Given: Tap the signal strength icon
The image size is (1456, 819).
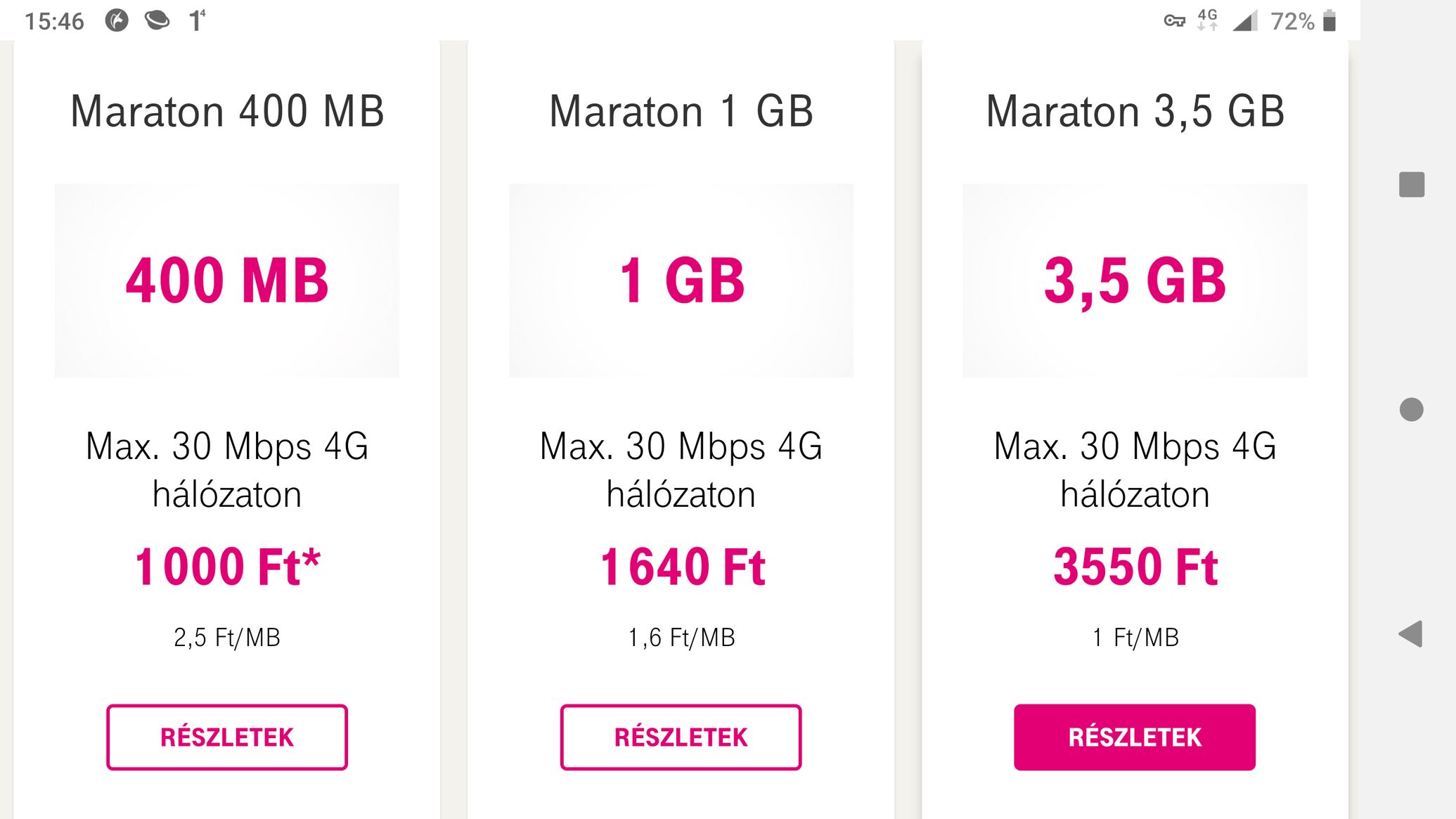Looking at the screenshot, I should coord(1244,20).
